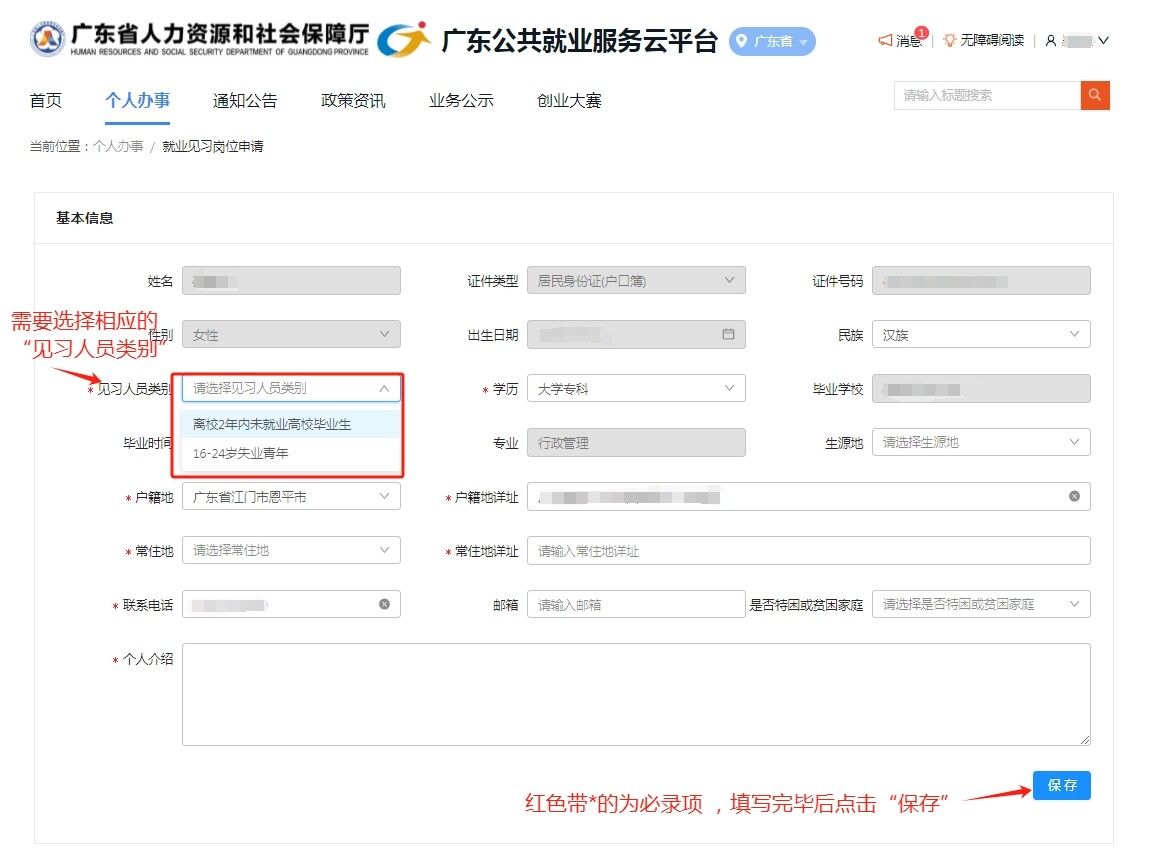This screenshot has width=1174, height=865.
Task: Go to the 首页 tab
Action: point(46,100)
